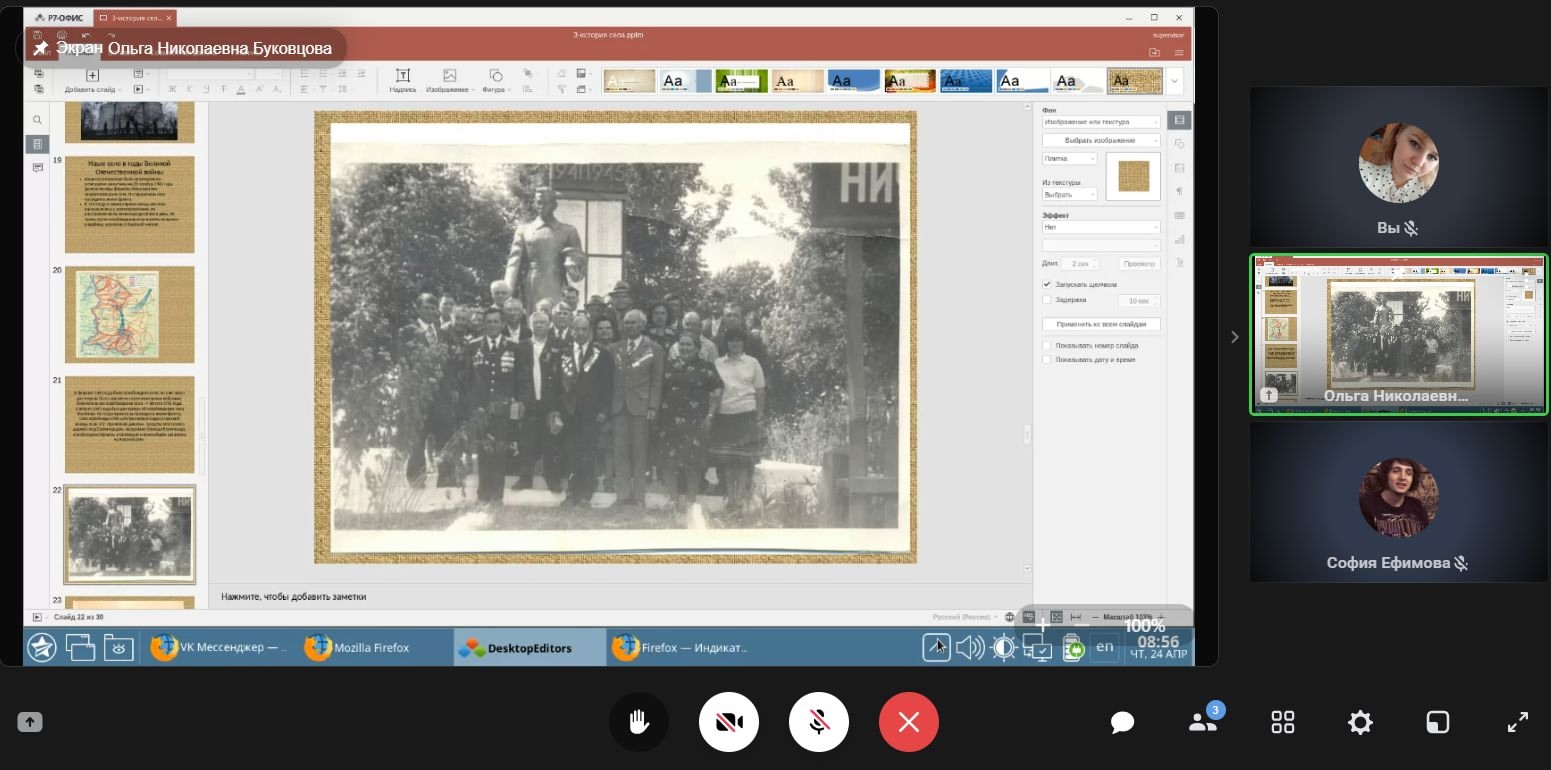
Task: Toggle 'Запускать щелчком' checkbox
Action: click(x=1047, y=285)
